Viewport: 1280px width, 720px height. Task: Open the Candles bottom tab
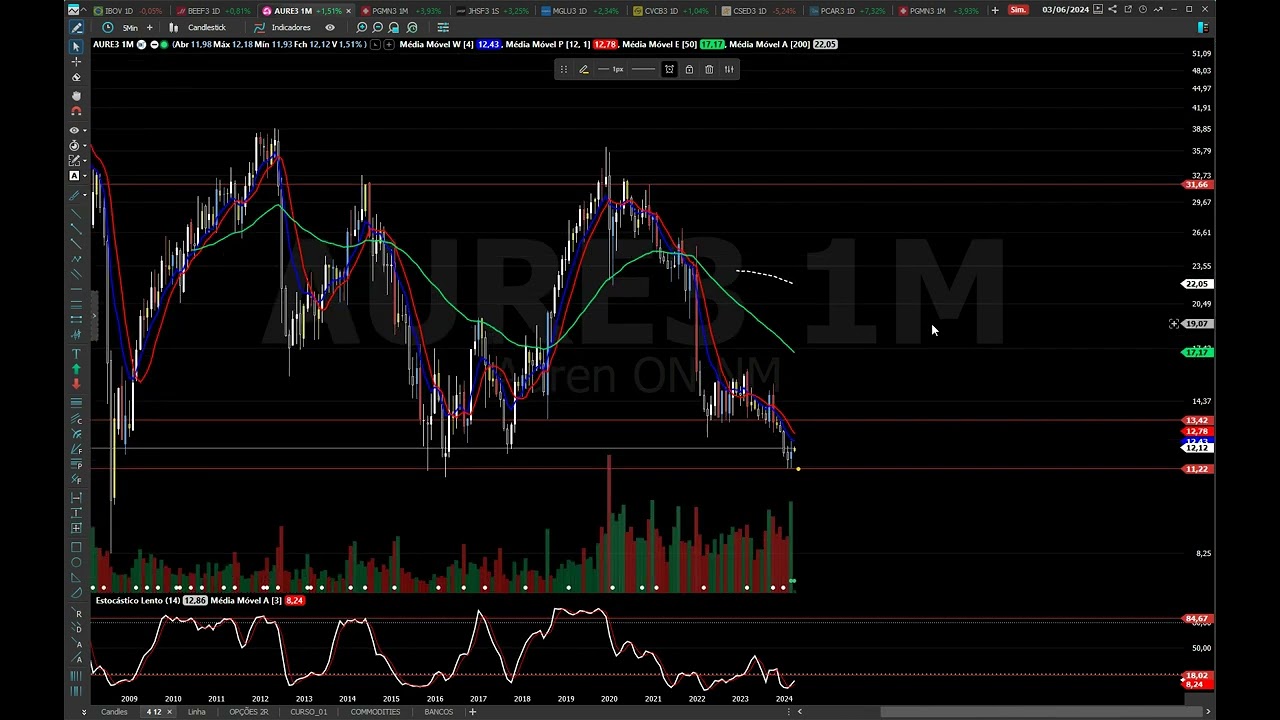114,712
